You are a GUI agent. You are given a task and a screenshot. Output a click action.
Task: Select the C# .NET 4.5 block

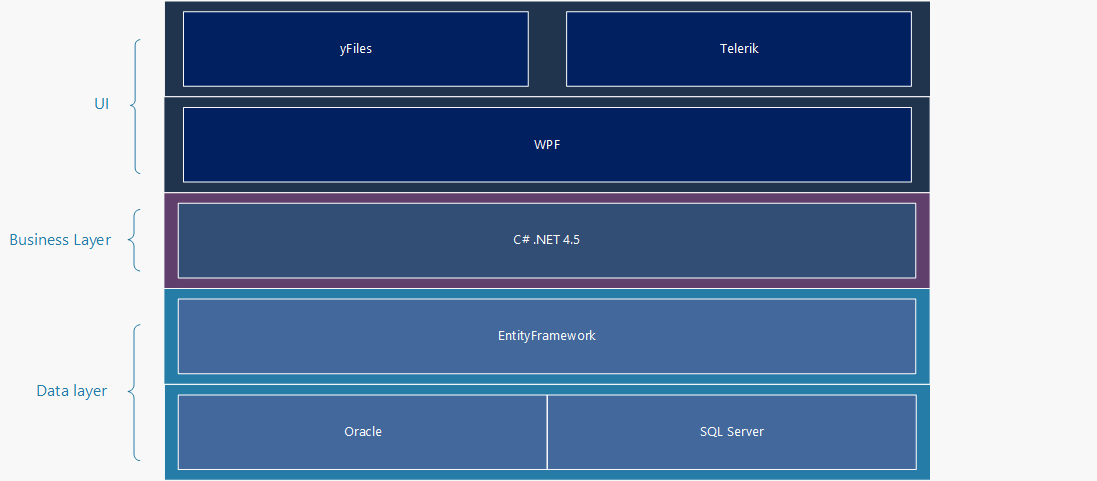pyautogui.click(x=547, y=240)
